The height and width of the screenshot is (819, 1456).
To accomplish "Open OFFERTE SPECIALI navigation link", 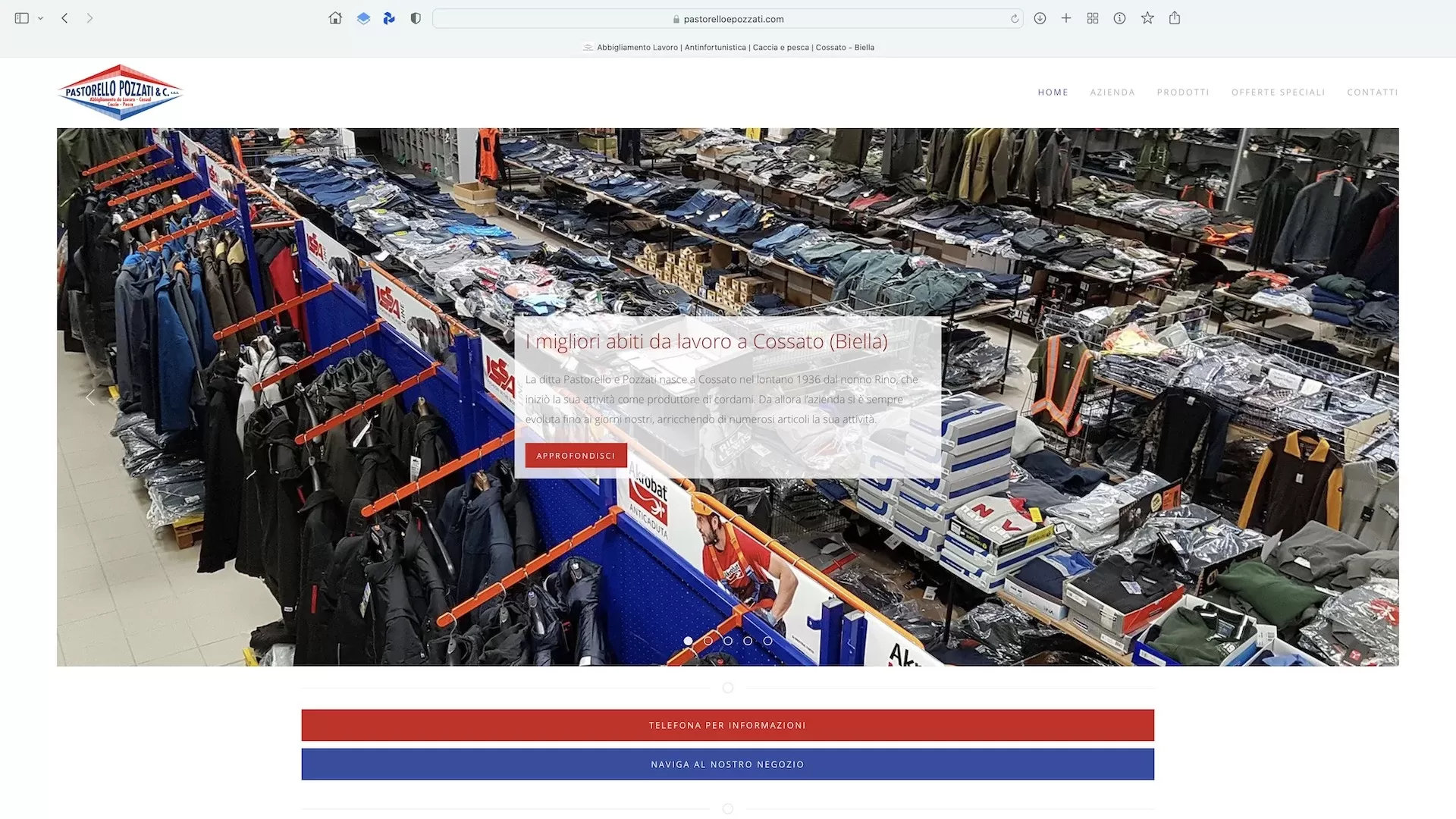I will (x=1278, y=93).
